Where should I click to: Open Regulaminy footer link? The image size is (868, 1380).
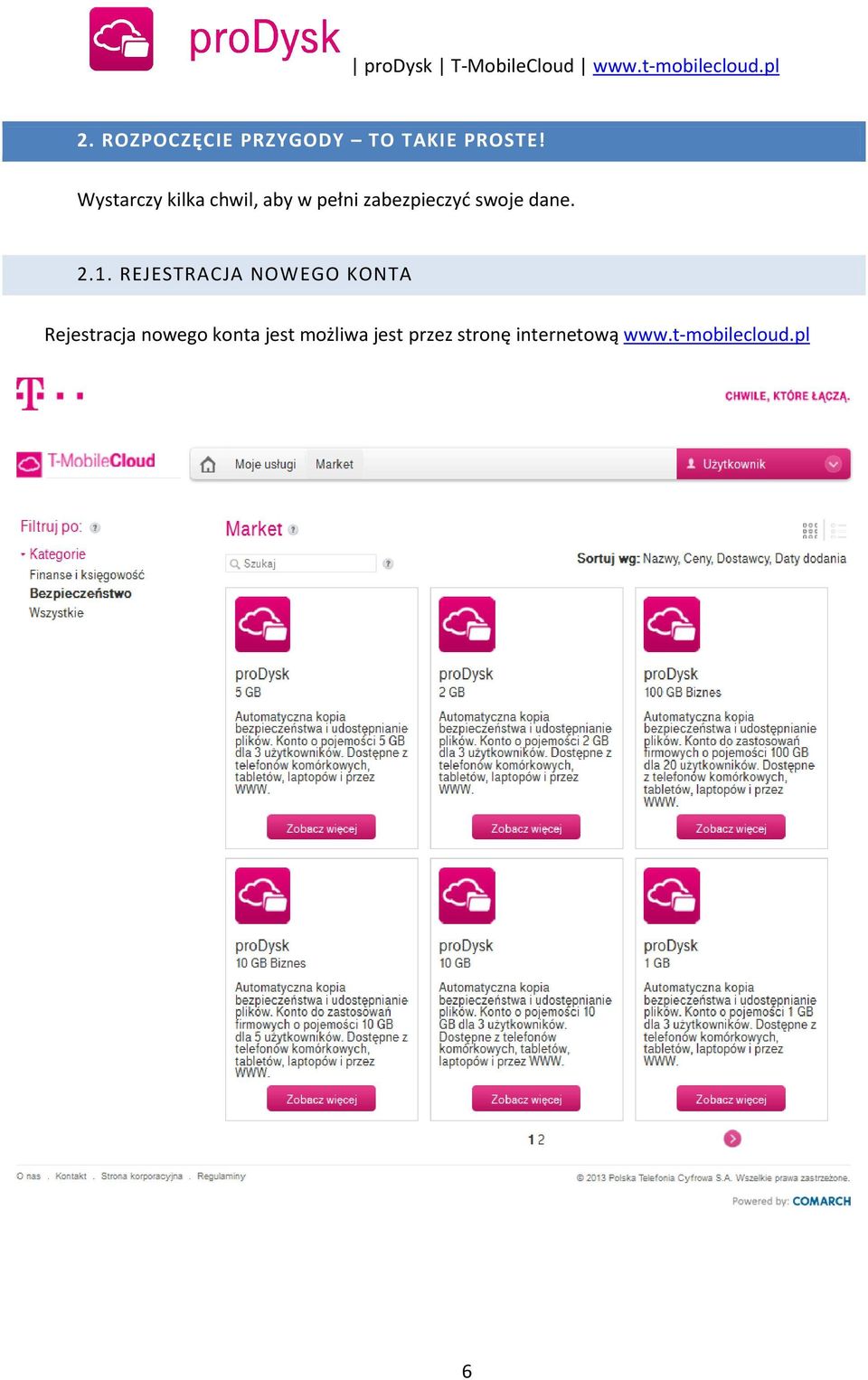[x=222, y=1177]
